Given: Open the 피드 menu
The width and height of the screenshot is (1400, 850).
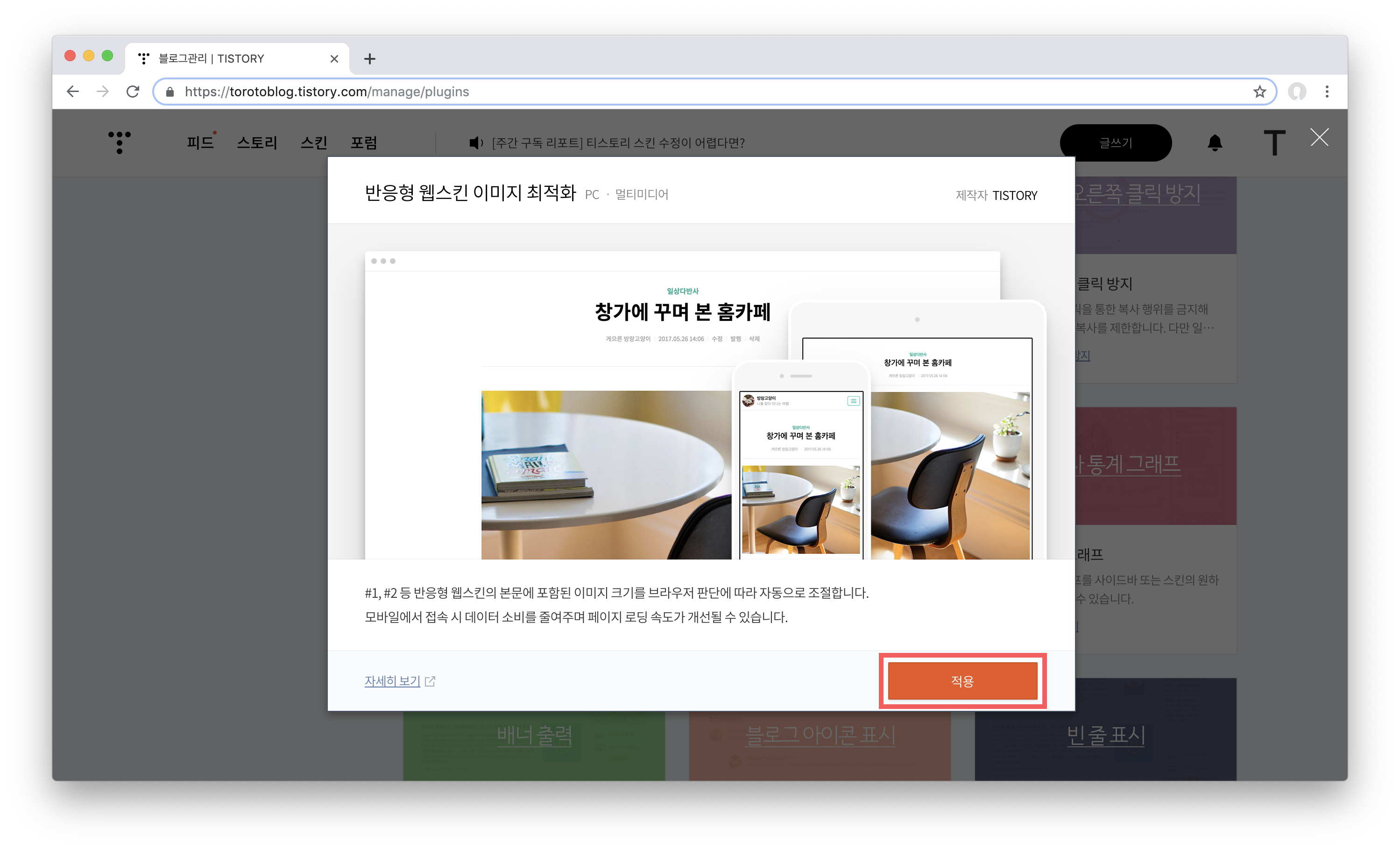Looking at the screenshot, I should pyautogui.click(x=200, y=142).
